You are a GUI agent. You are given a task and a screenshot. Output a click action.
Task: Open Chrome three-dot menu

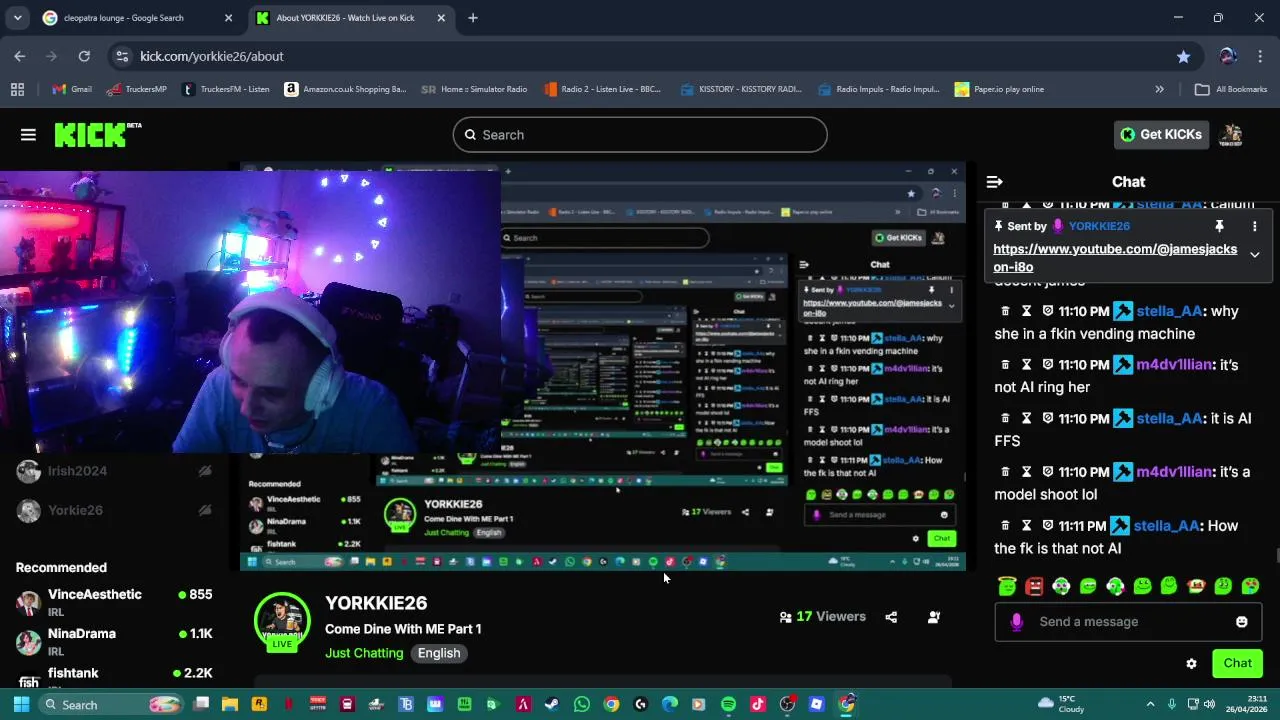point(1260,56)
